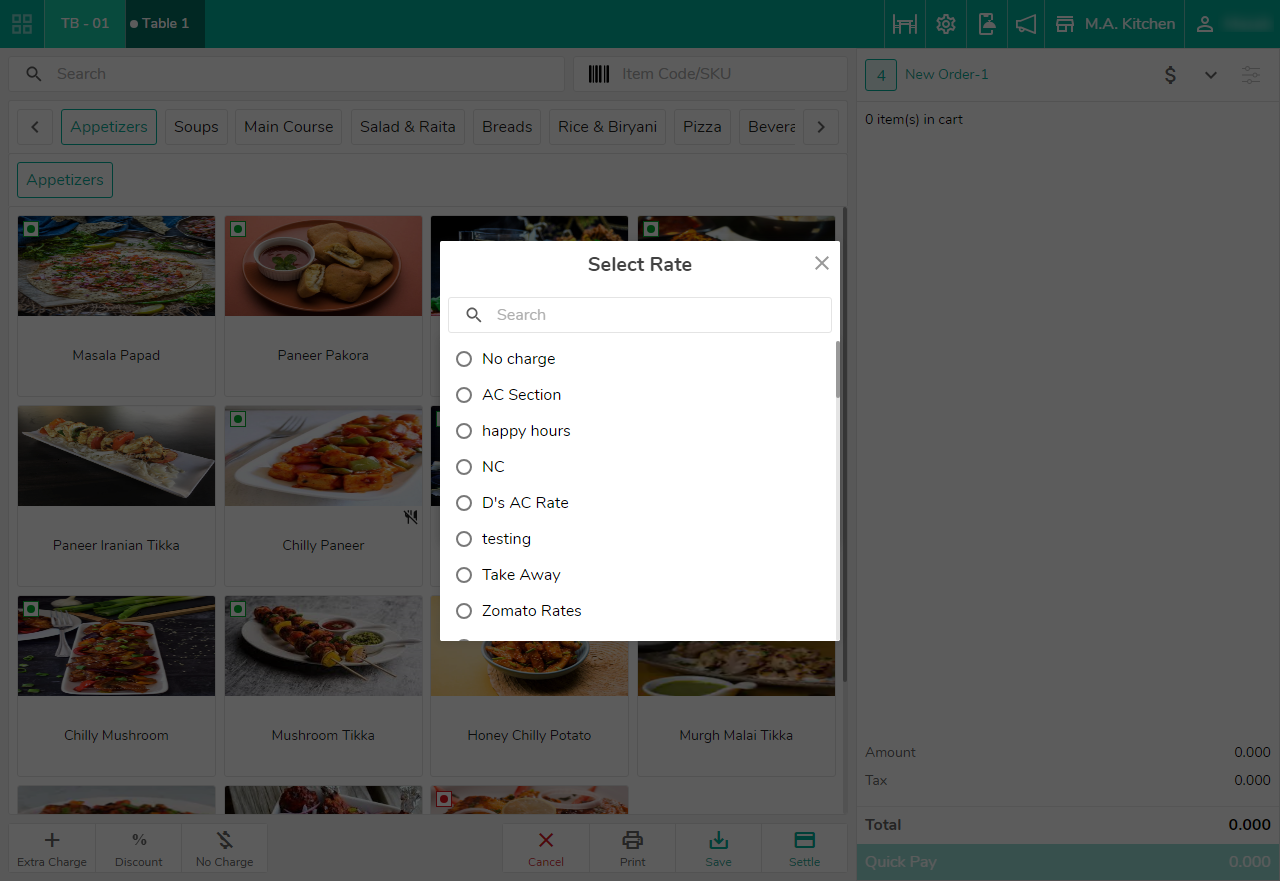1280x881 pixels.
Task: Add Chilly Mushroom item
Action: click(x=116, y=686)
